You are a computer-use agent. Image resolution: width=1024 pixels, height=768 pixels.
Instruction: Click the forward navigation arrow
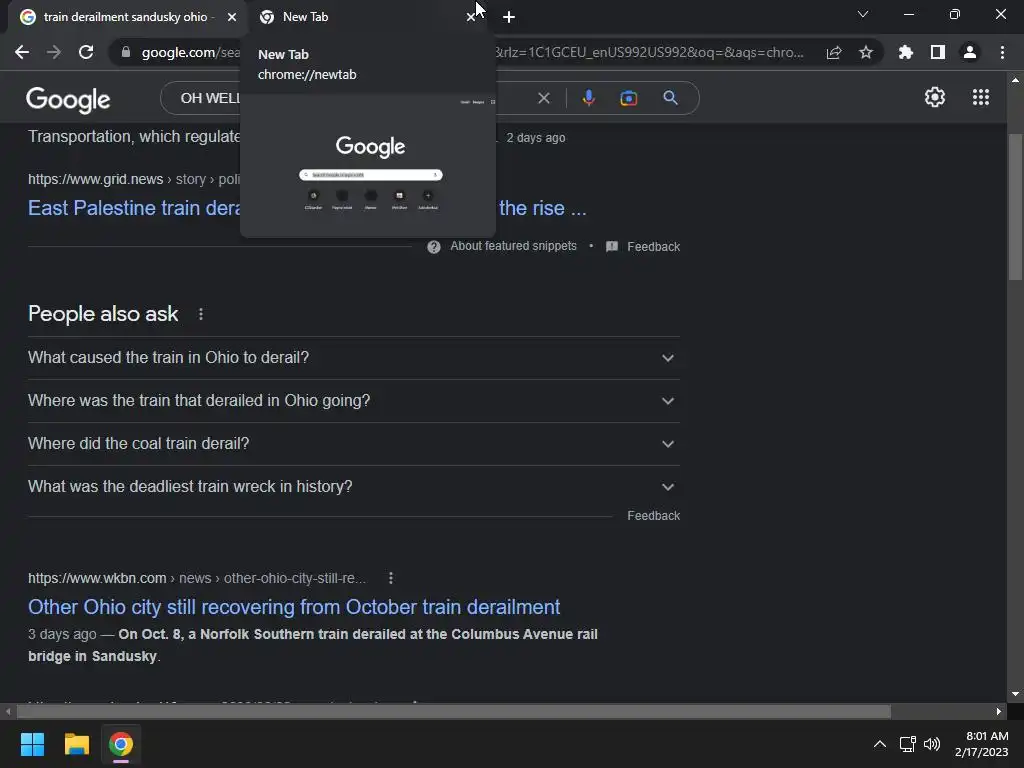(54, 52)
